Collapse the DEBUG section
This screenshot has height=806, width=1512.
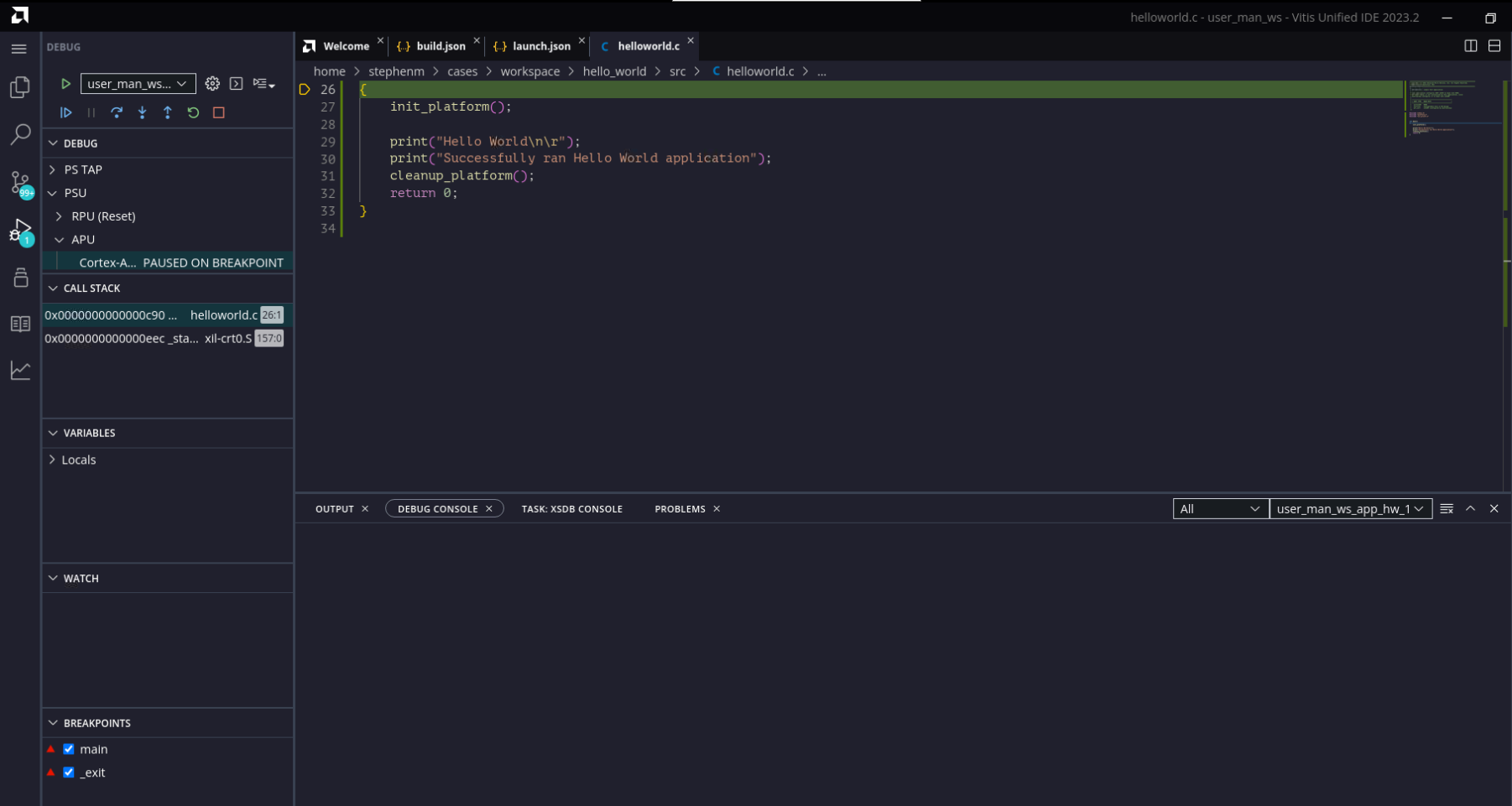click(x=54, y=143)
